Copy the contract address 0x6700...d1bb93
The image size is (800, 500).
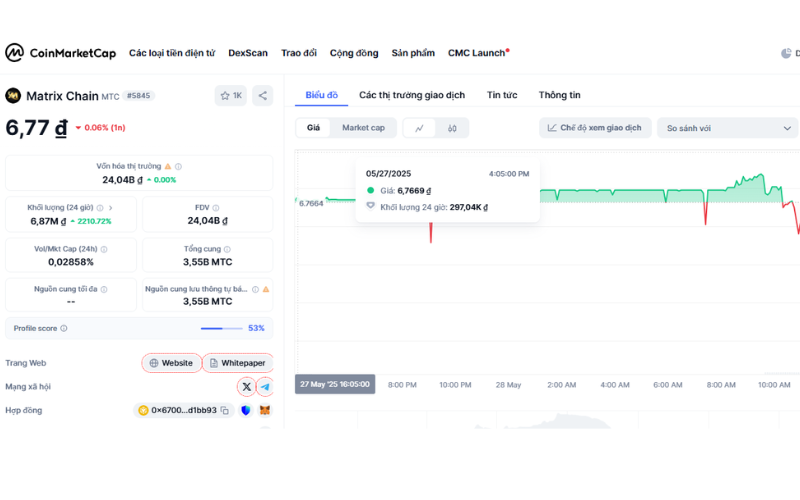(225, 410)
